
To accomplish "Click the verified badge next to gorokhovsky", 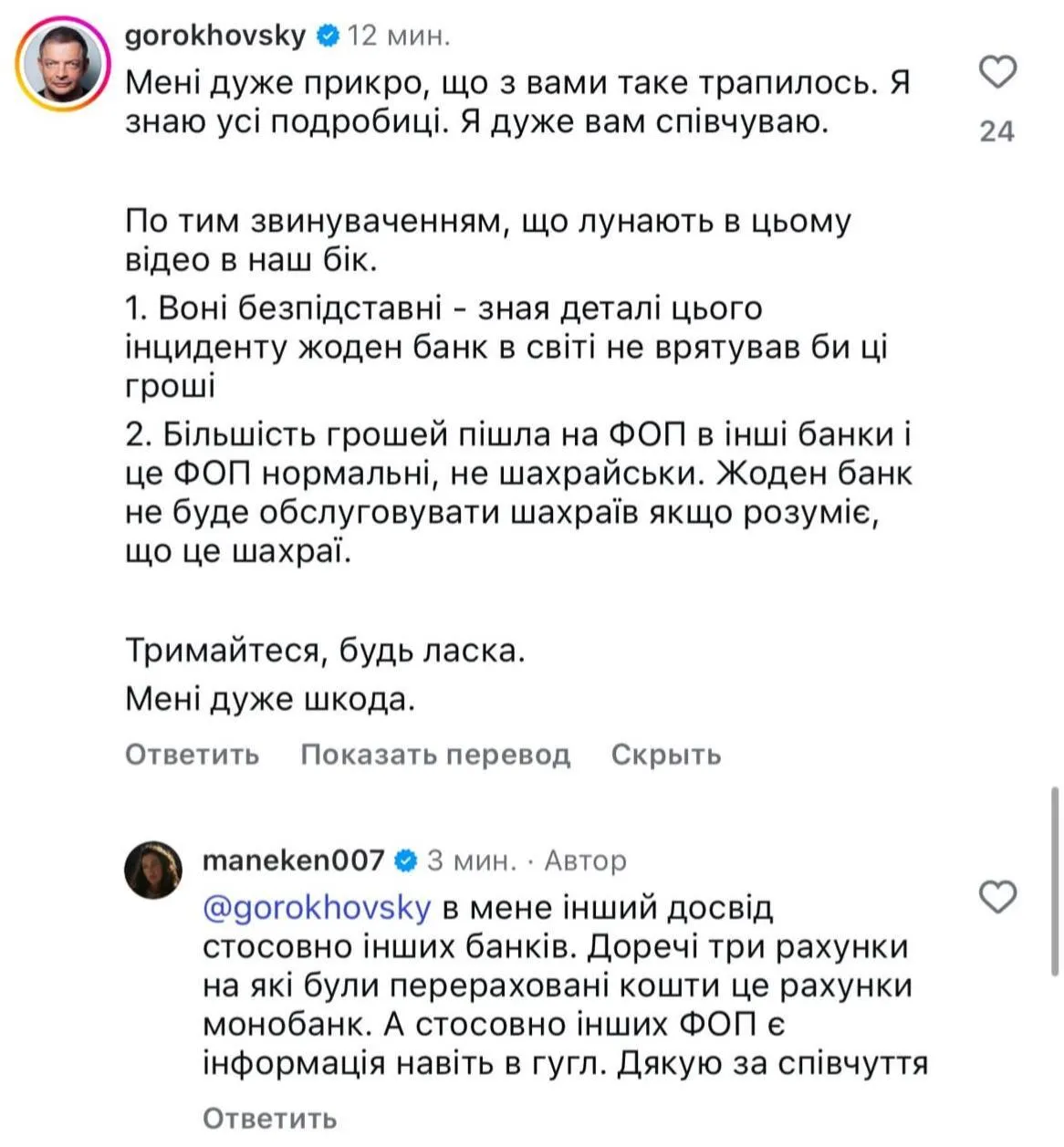I will click(x=327, y=36).
